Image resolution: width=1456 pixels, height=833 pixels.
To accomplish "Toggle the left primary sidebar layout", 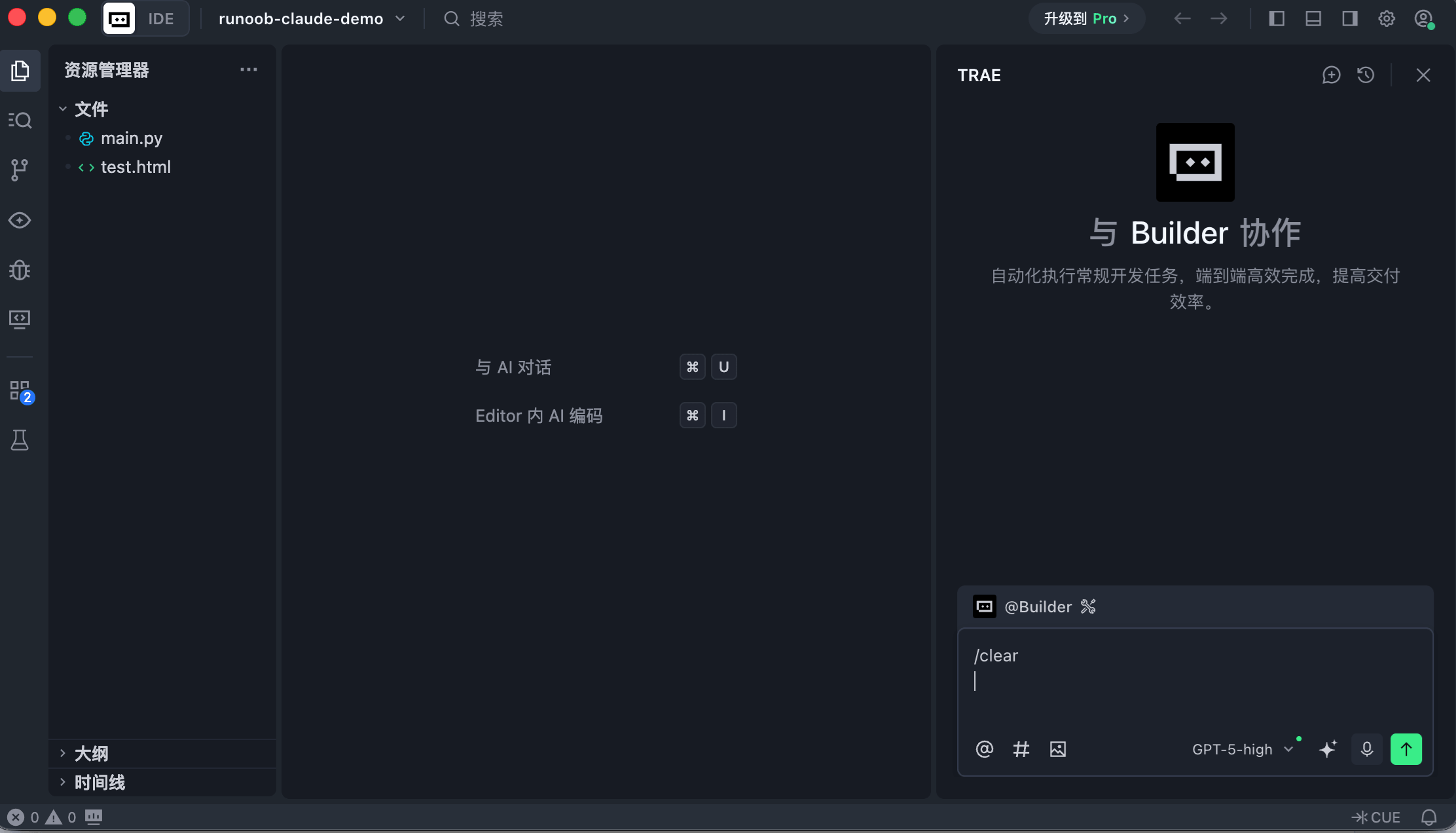I will click(x=1276, y=19).
